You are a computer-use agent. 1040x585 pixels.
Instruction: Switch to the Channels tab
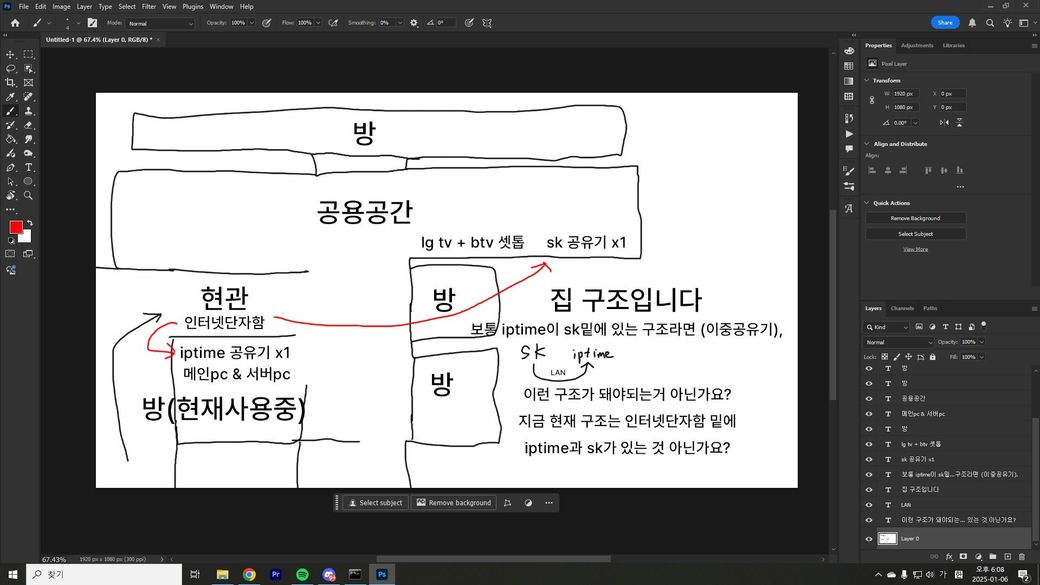point(902,308)
